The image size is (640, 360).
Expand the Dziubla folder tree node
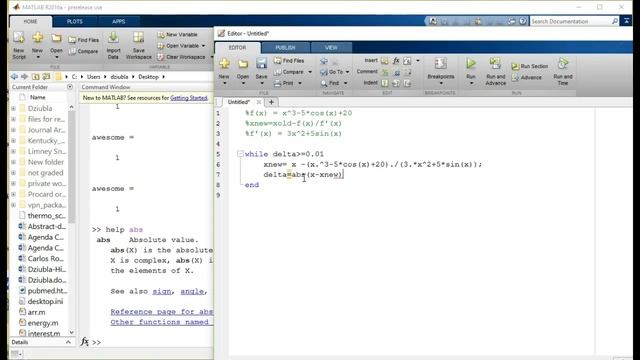point(13,108)
